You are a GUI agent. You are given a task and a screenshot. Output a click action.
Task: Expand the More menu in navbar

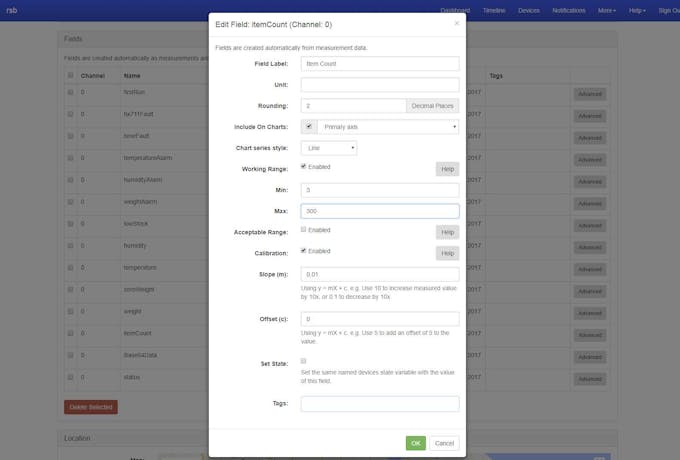(x=607, y=10)
